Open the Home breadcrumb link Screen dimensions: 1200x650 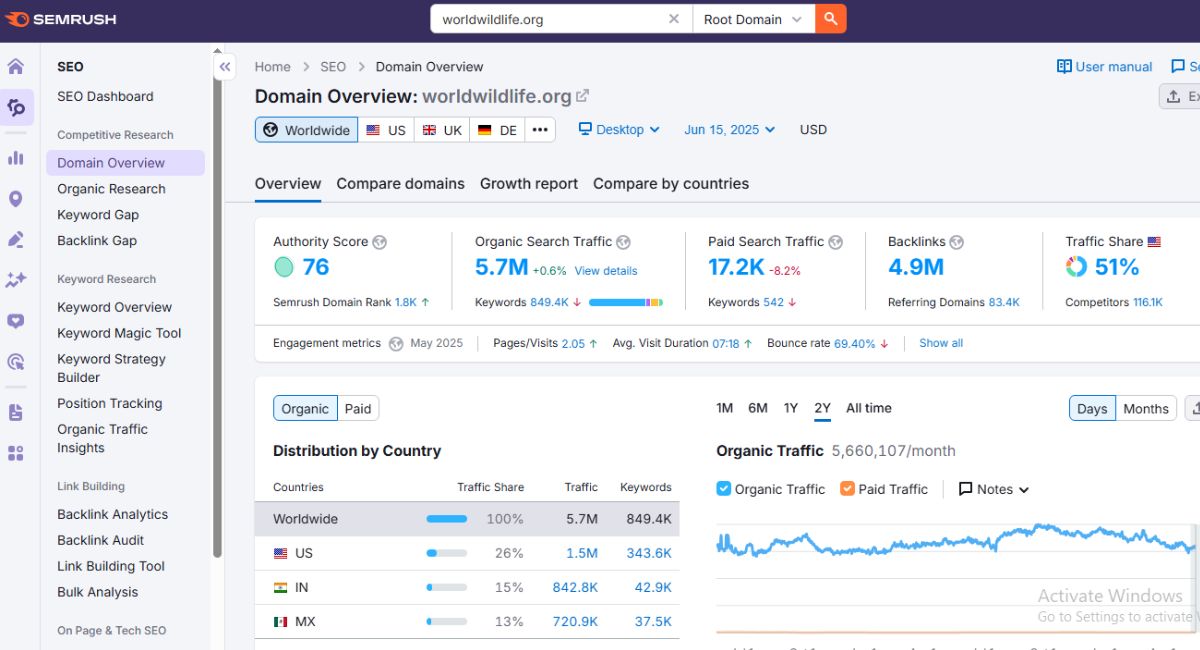point(273,67)
